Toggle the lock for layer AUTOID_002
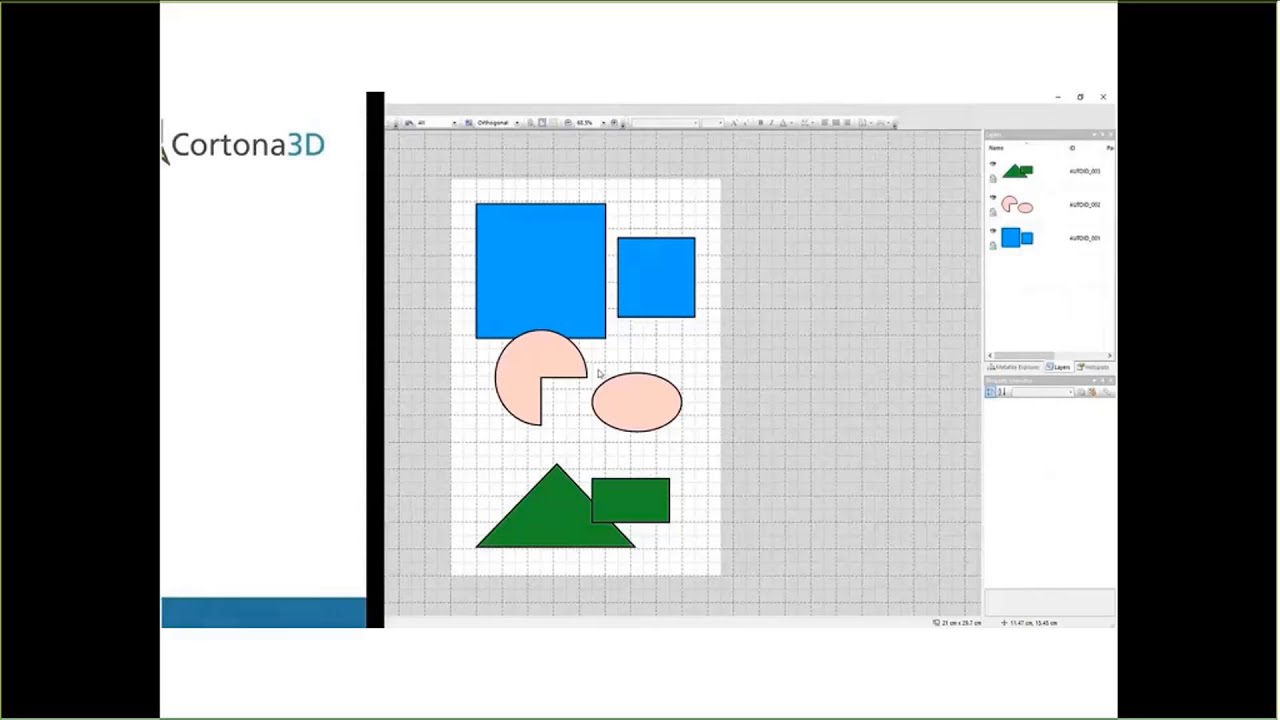 pos(993,212)
